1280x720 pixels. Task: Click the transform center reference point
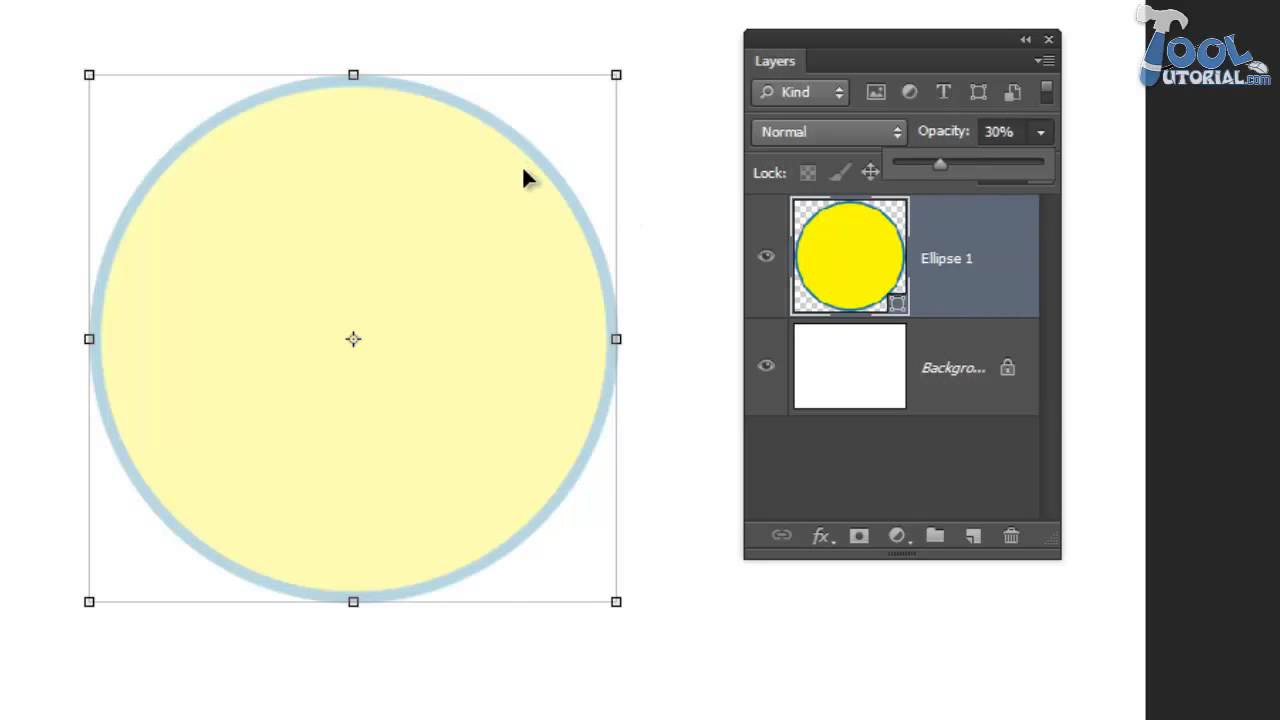coord(353,339)
